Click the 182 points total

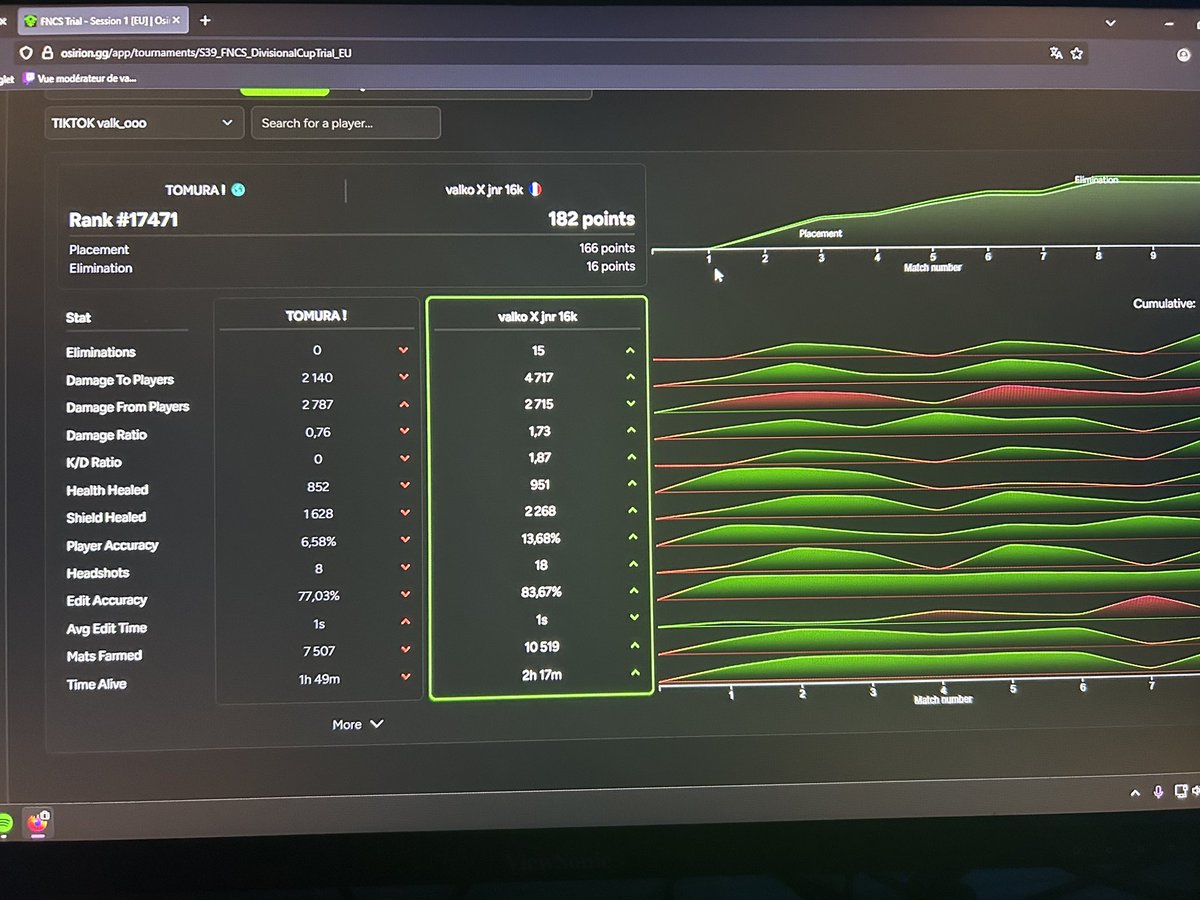[591, 219]
